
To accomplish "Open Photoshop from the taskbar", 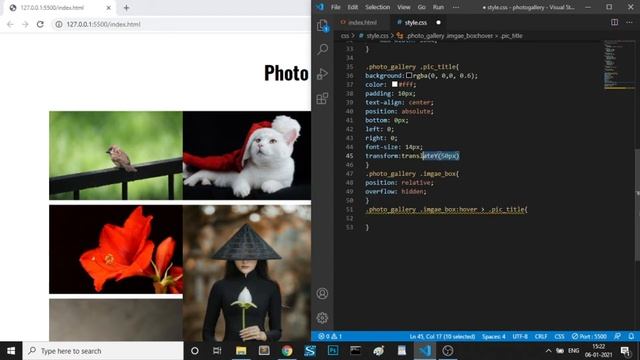I will (333, 351).
